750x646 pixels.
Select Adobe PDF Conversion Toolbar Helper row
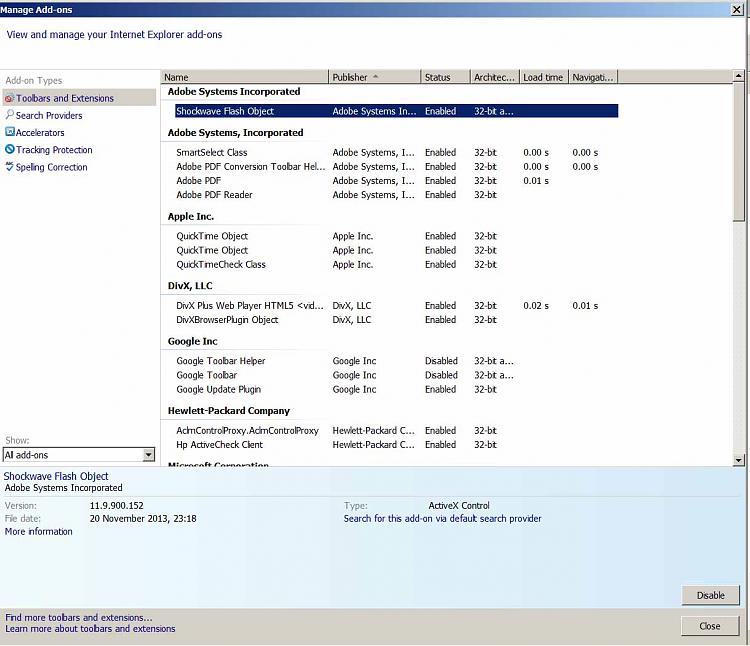coord(397,166)
